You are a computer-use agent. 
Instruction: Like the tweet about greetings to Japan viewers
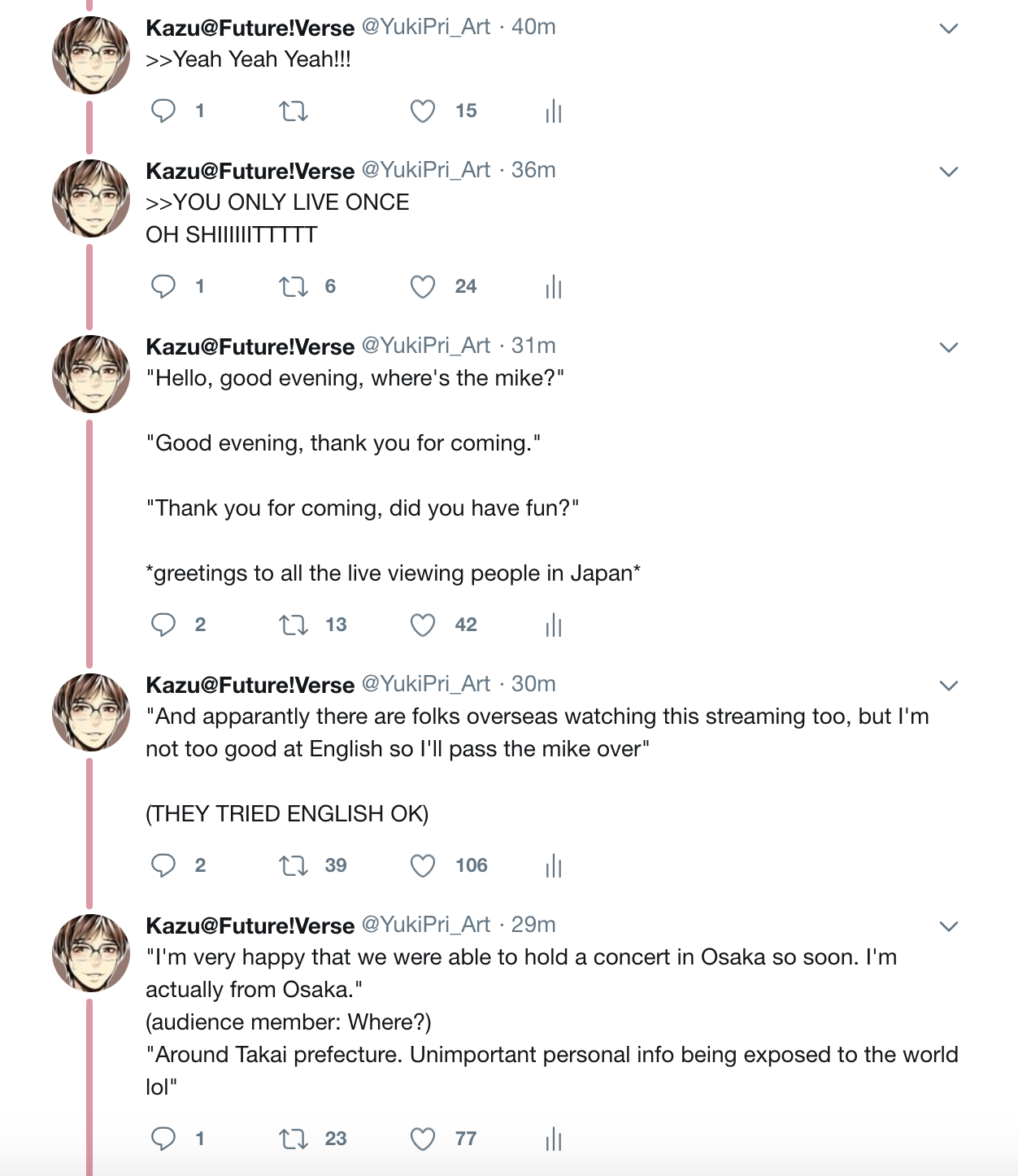(x=423, y=625)
